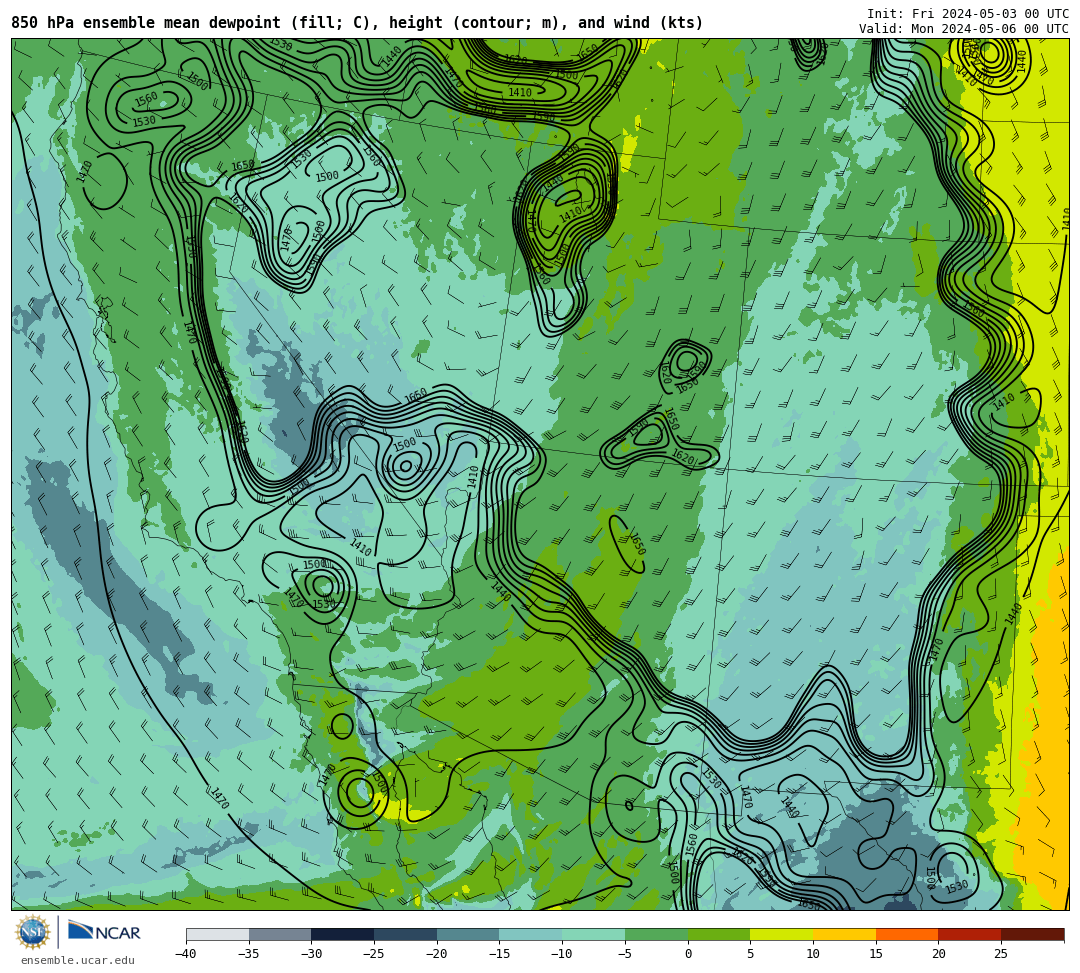Click the '−35' colorbar tick label
Viewport: 1080px width, 973px height.
248,954
